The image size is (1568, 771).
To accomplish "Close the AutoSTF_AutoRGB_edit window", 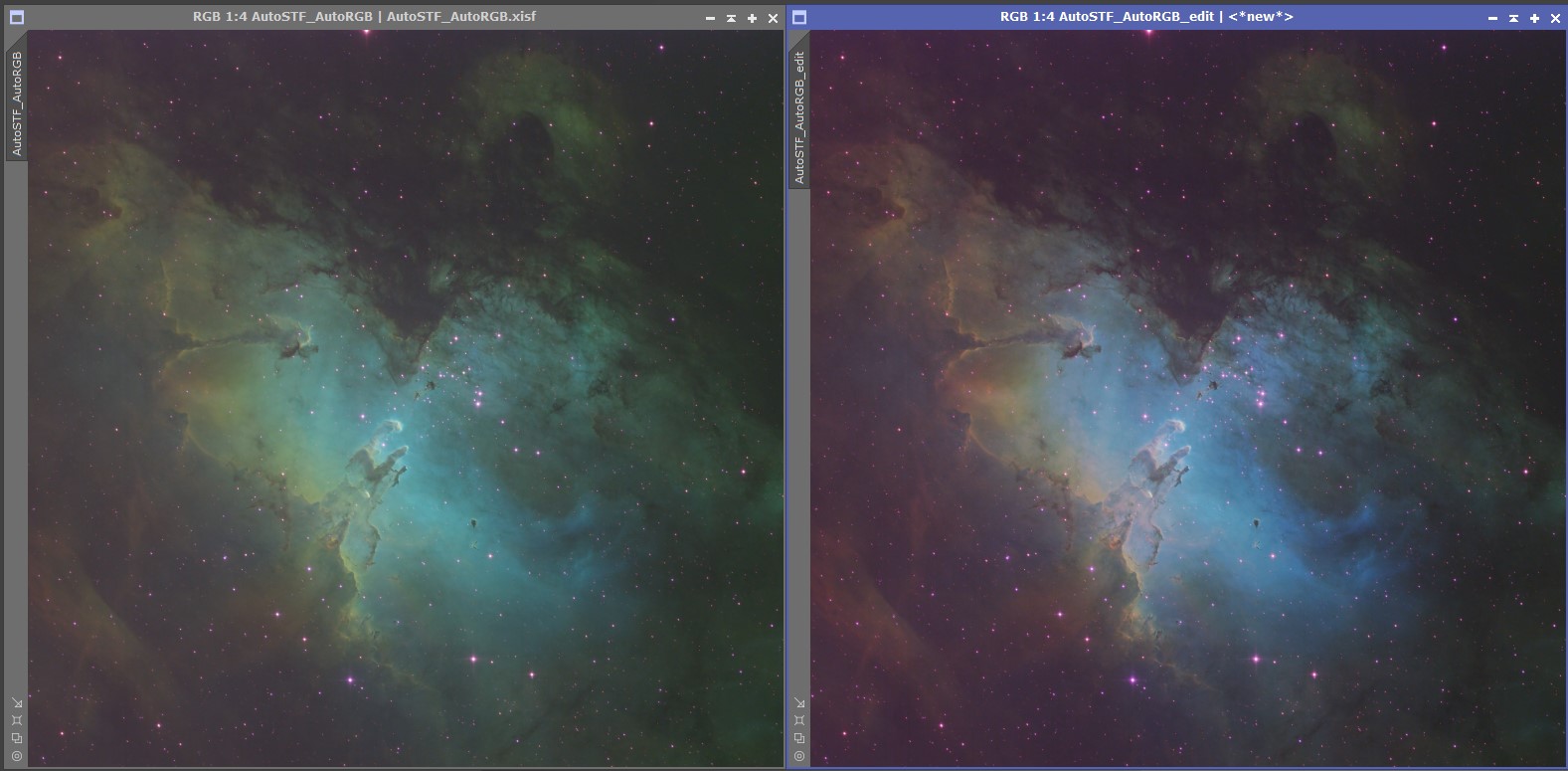I will click(x=1556, y=18).
